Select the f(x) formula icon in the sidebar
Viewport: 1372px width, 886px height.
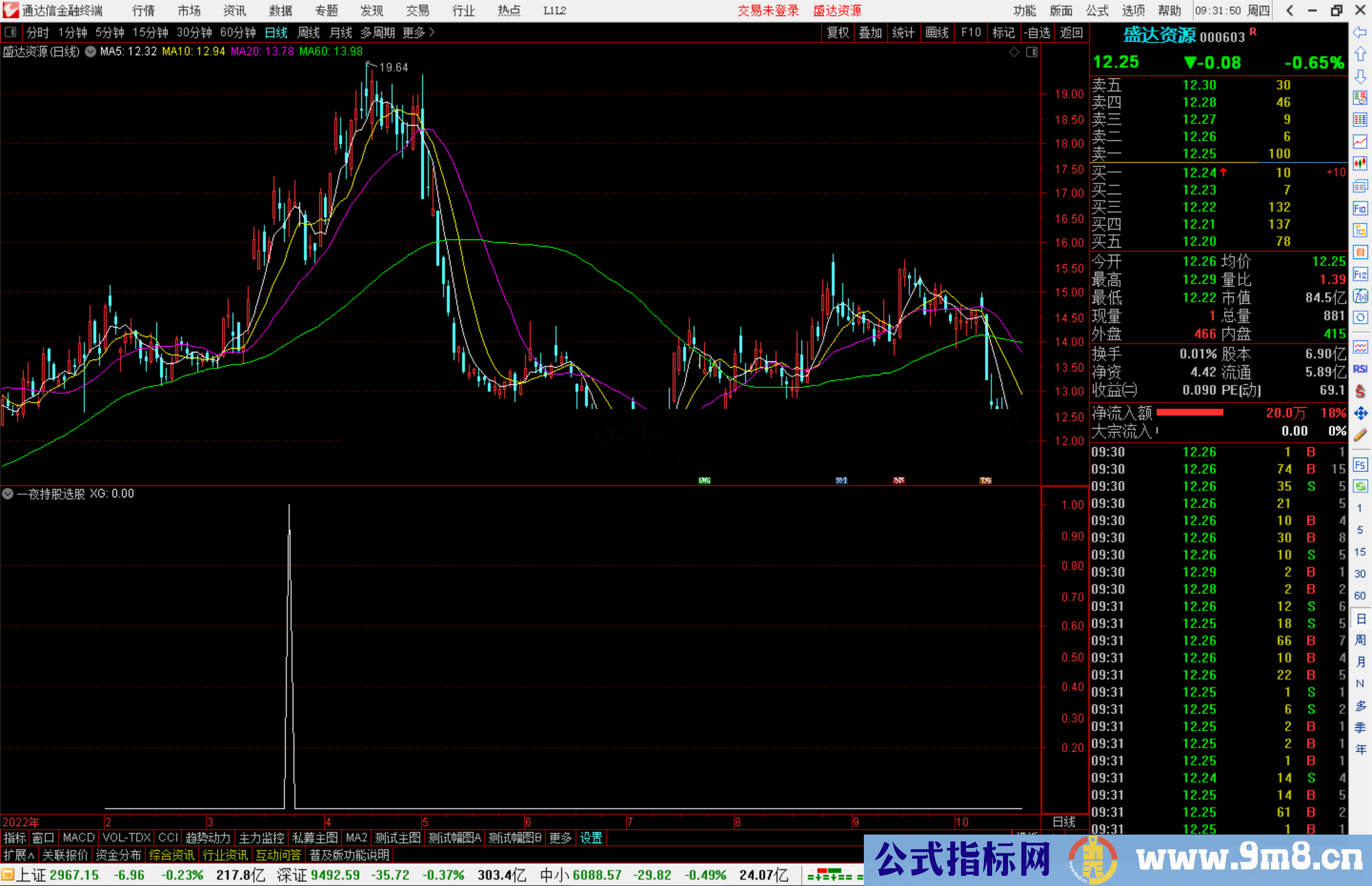pos(1361,297)
